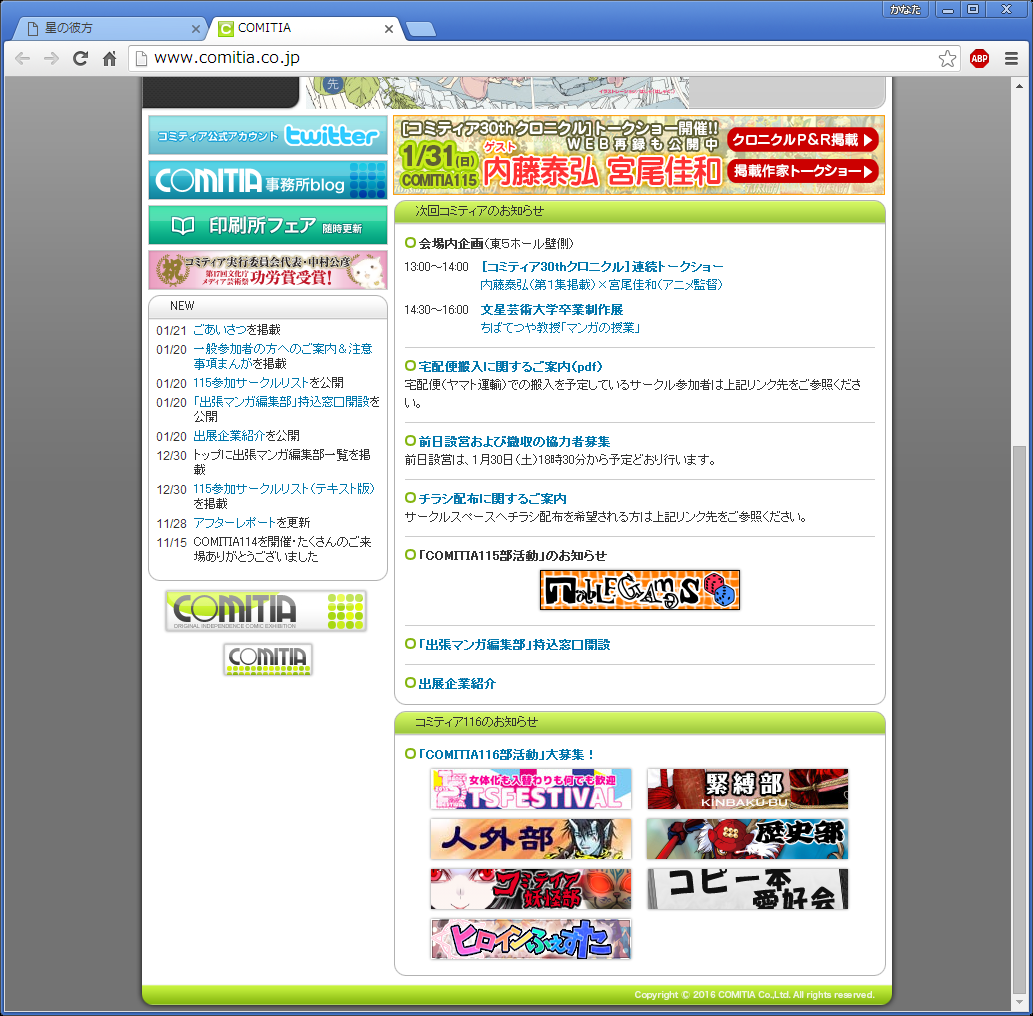Open 一般参加者の方へのご案内&注意事項まんが link
1033x1016 pixels.
click(283, 356)
